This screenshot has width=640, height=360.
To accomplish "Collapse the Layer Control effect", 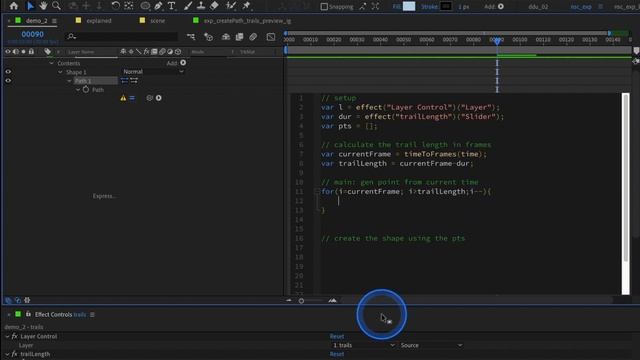I will pos(7,336).
